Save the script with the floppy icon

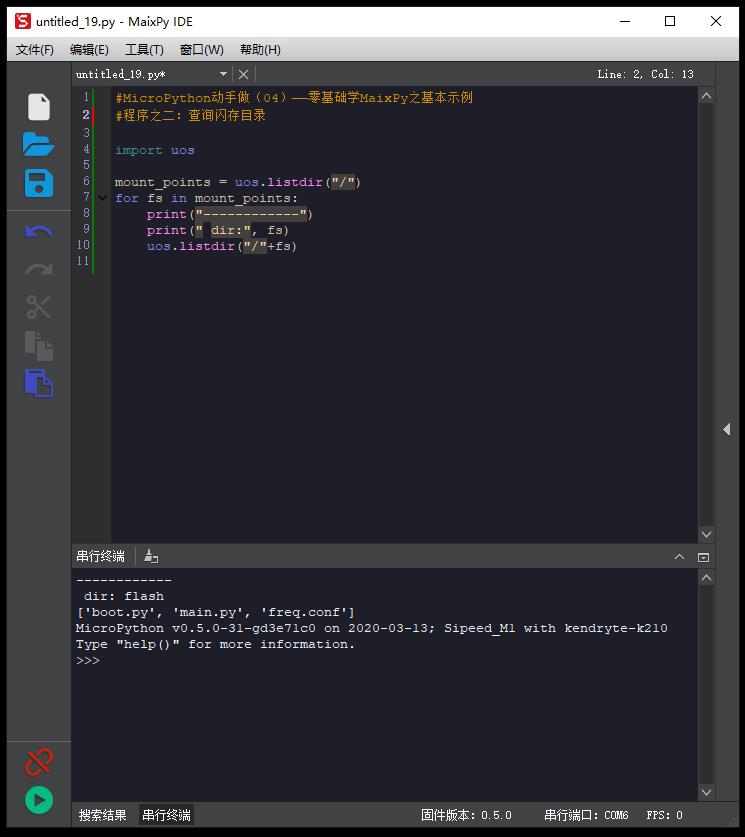(38, 184)
